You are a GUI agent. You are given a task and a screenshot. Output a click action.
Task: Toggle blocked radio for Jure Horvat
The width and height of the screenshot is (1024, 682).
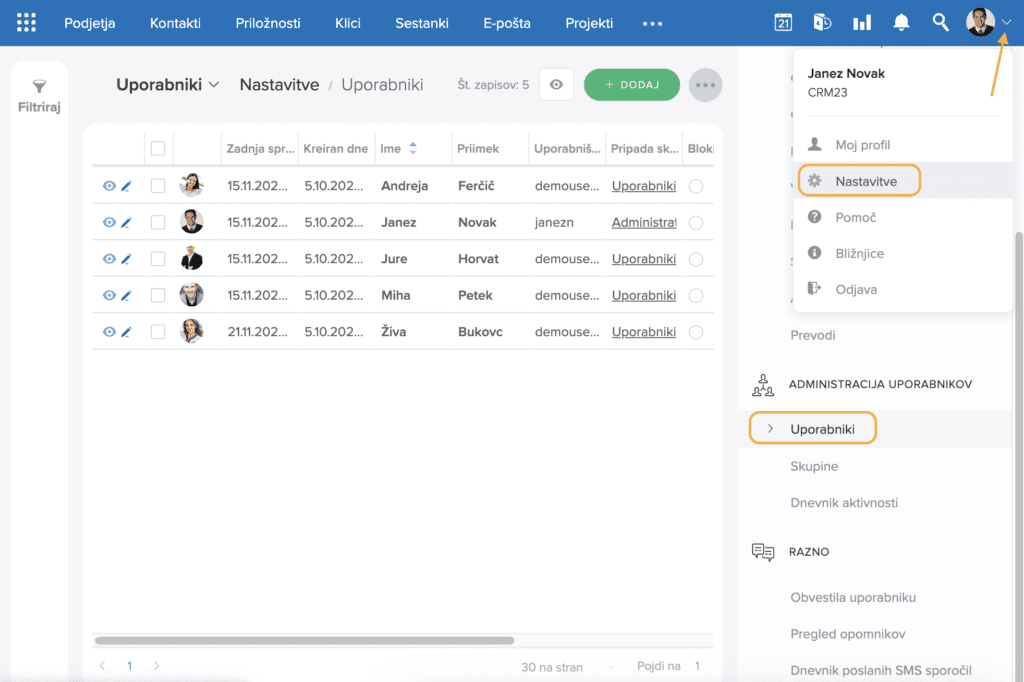[x=696, y=259]
